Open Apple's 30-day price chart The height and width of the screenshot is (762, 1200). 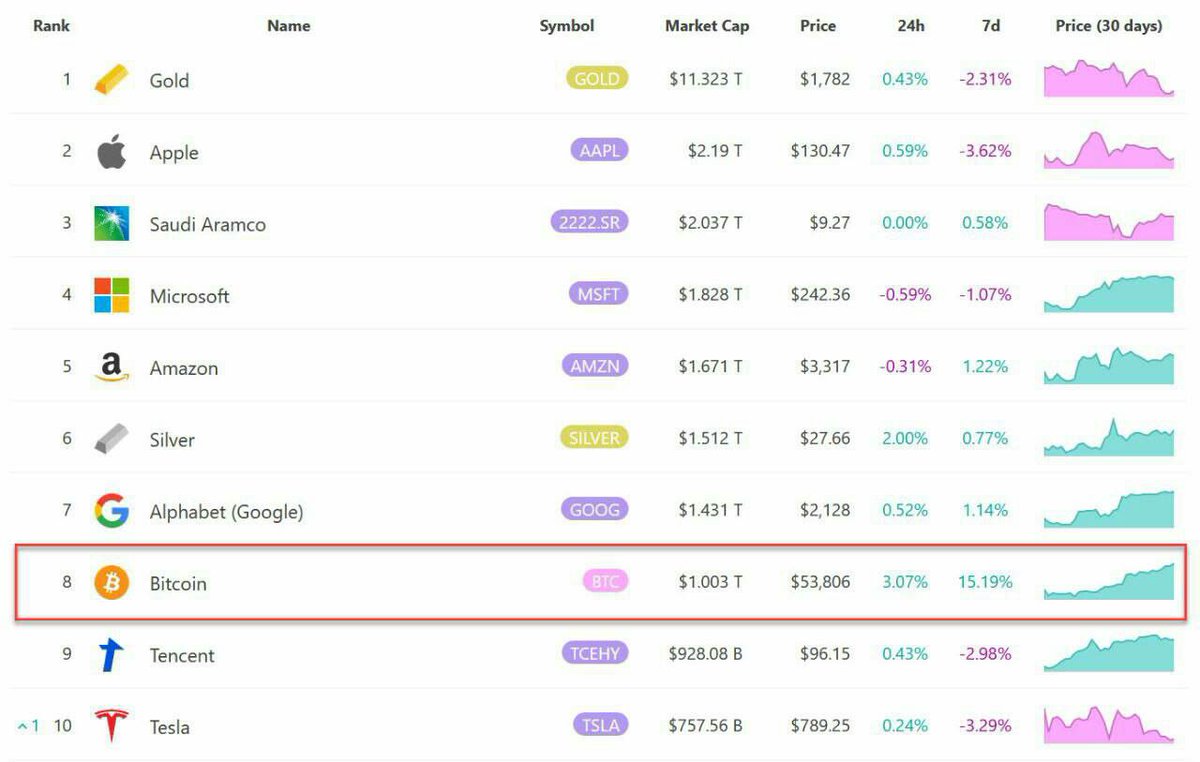pyautogui.click(x=1109, y=150)
